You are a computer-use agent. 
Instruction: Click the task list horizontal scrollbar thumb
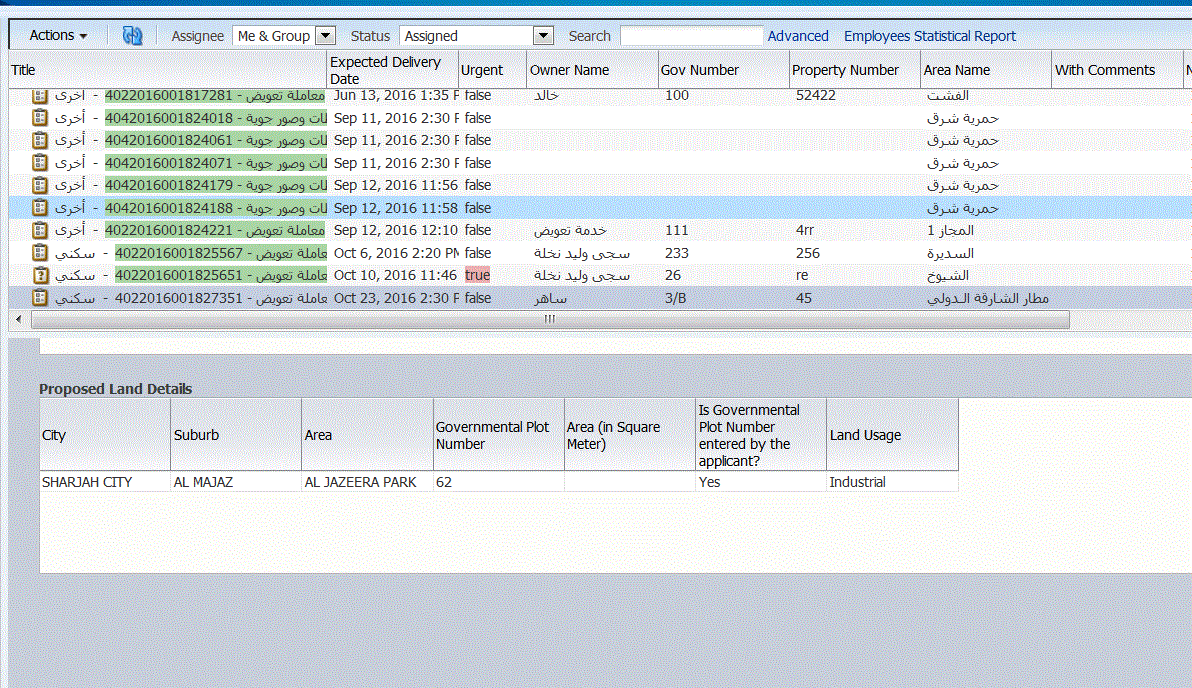(x=550, y=319)
